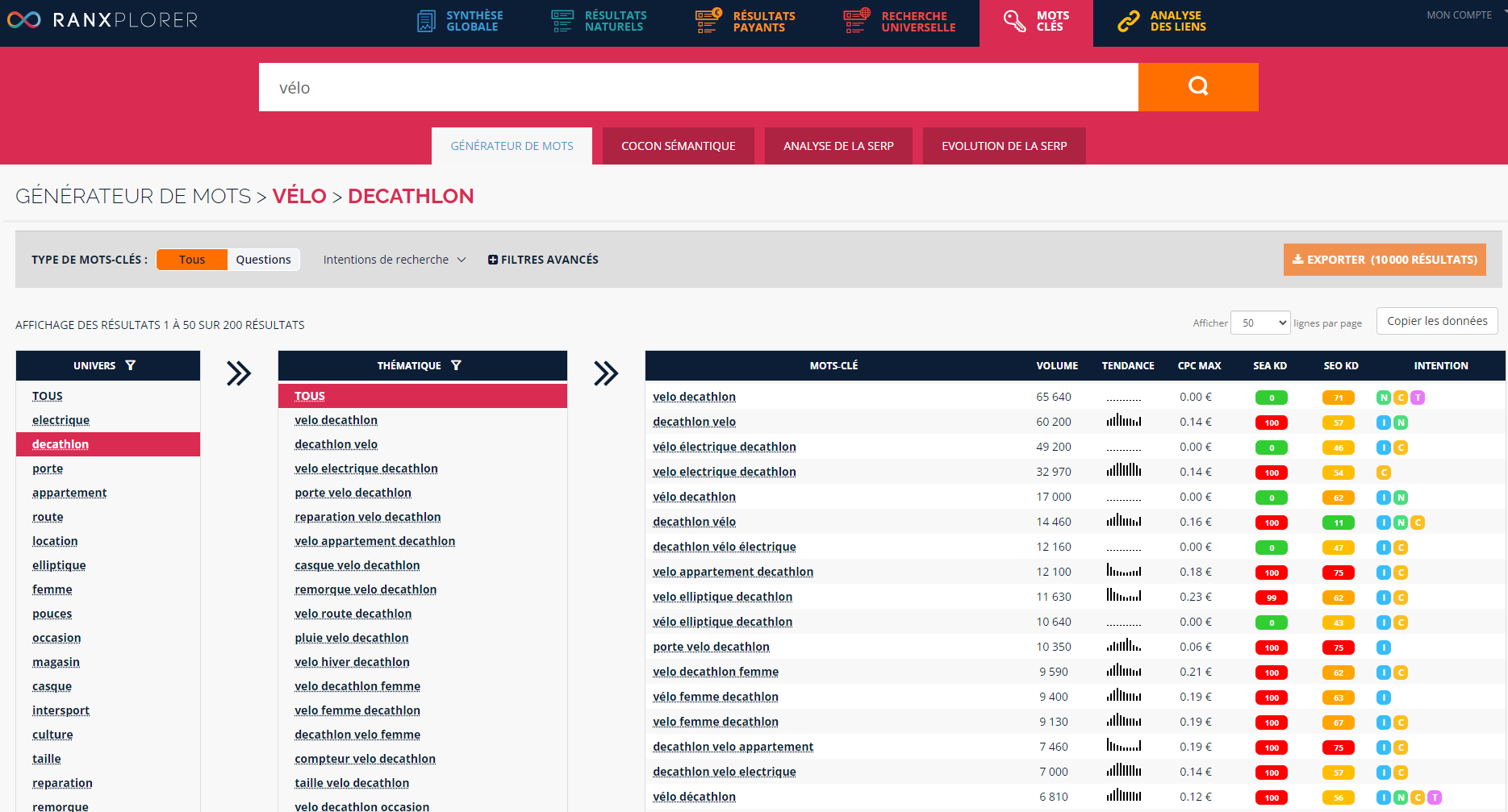Select porte in the Univers list
The height and width of the screenshot is (812, 1508).
[48, 468]
